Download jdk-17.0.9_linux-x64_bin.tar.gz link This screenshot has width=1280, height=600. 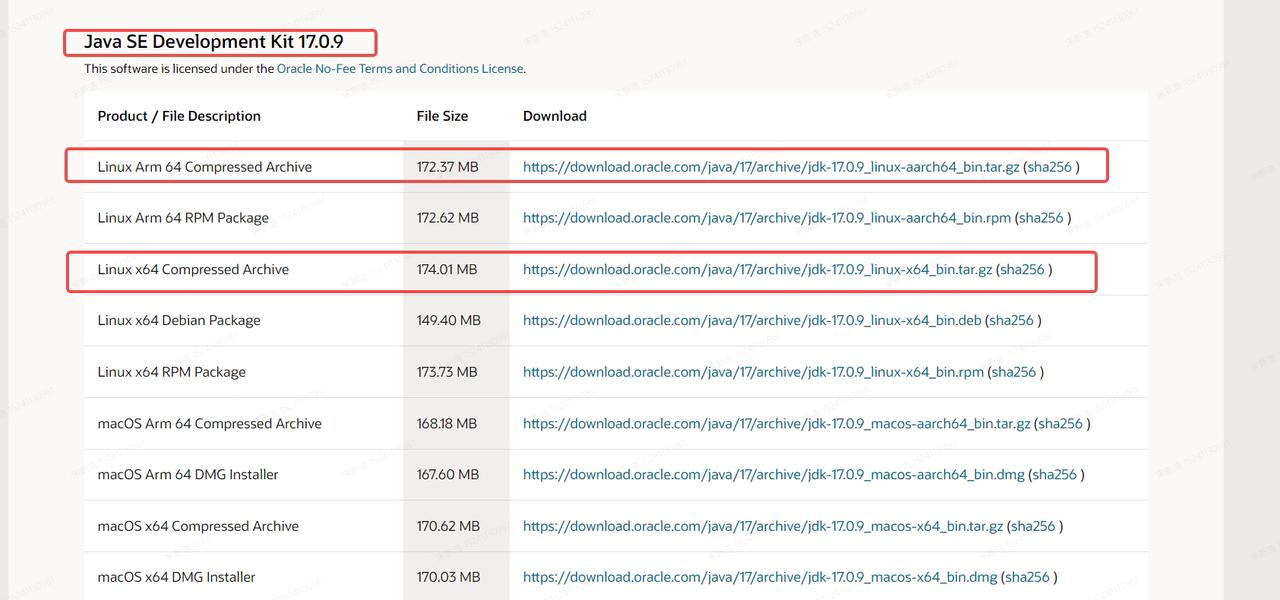(758, 270)
